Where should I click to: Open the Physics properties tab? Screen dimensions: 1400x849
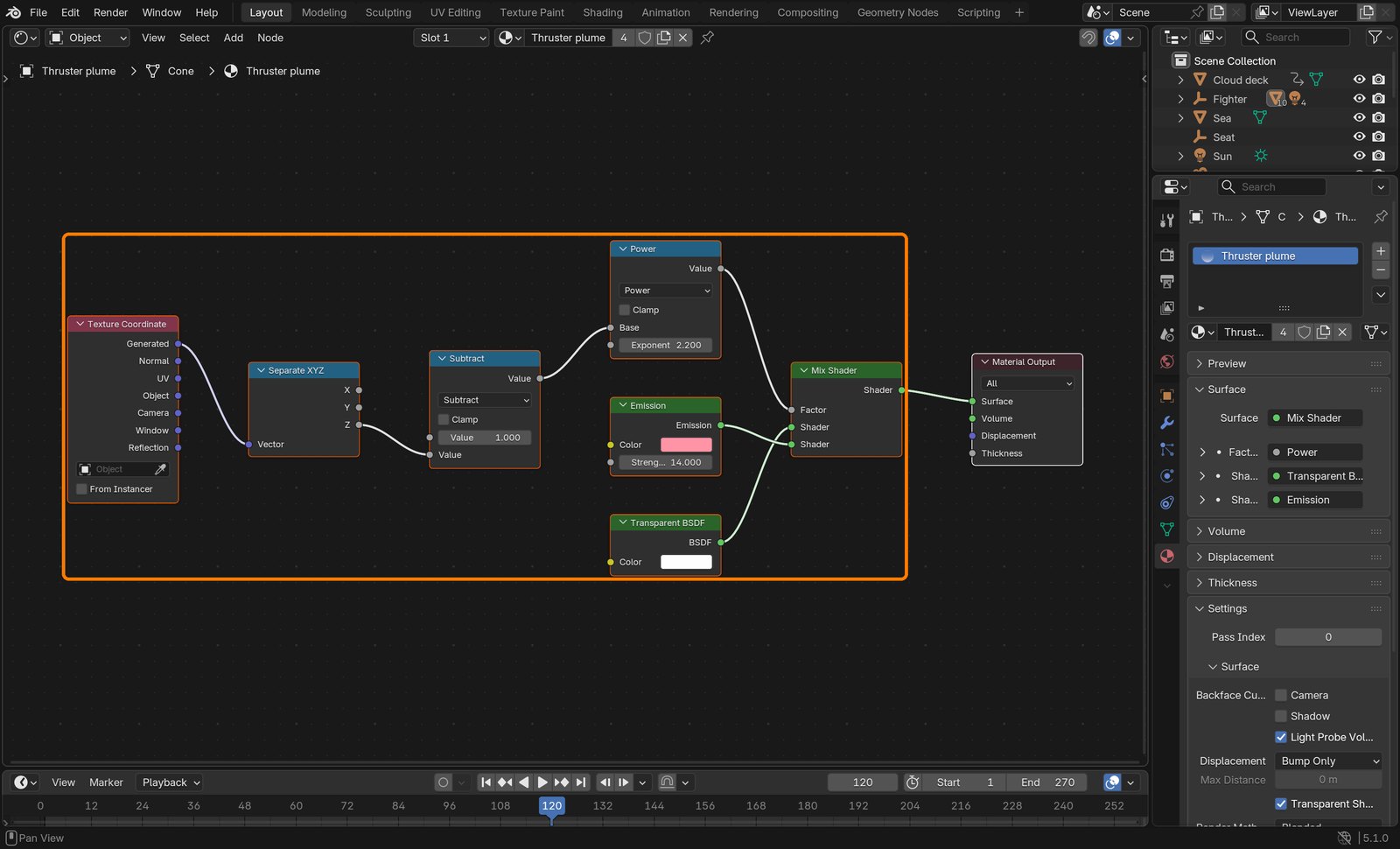1167,476
